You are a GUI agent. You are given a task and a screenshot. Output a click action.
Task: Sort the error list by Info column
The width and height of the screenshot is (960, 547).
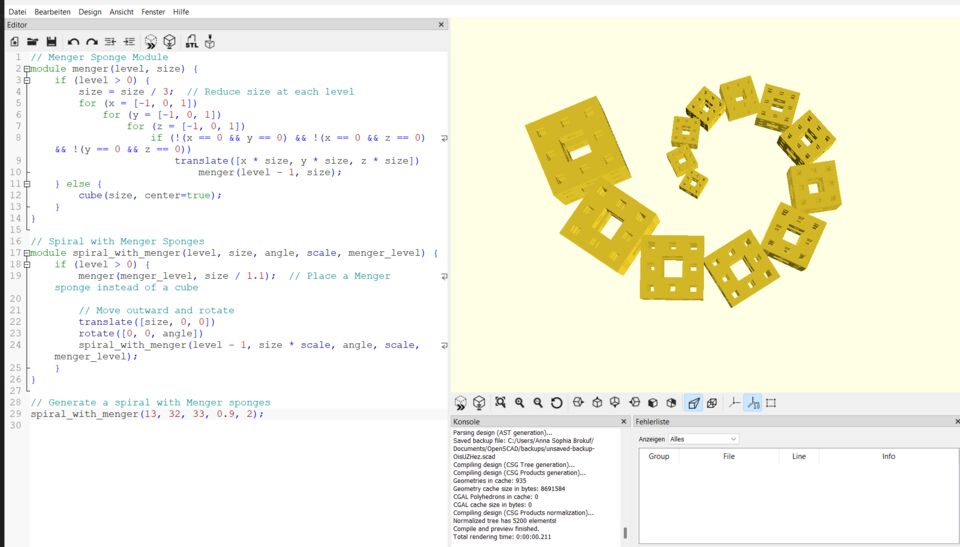(x=888, y=456)
